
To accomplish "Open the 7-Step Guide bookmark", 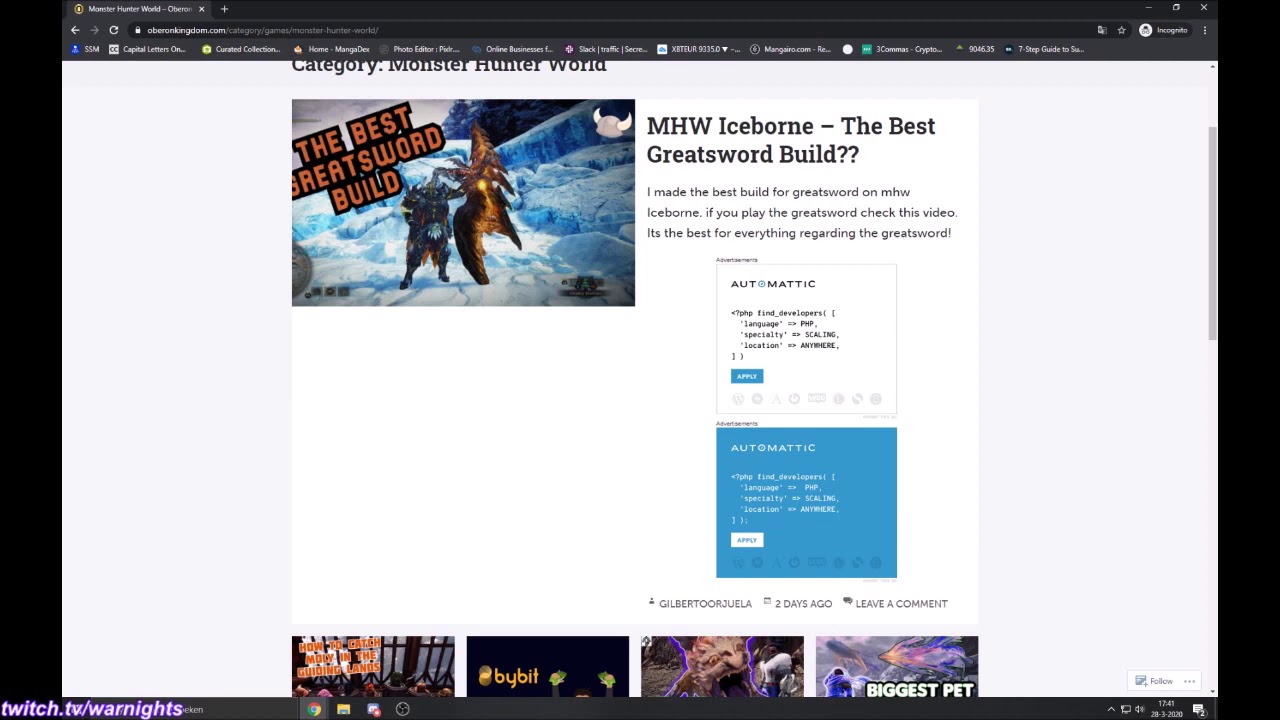I will click(1045, 49).
